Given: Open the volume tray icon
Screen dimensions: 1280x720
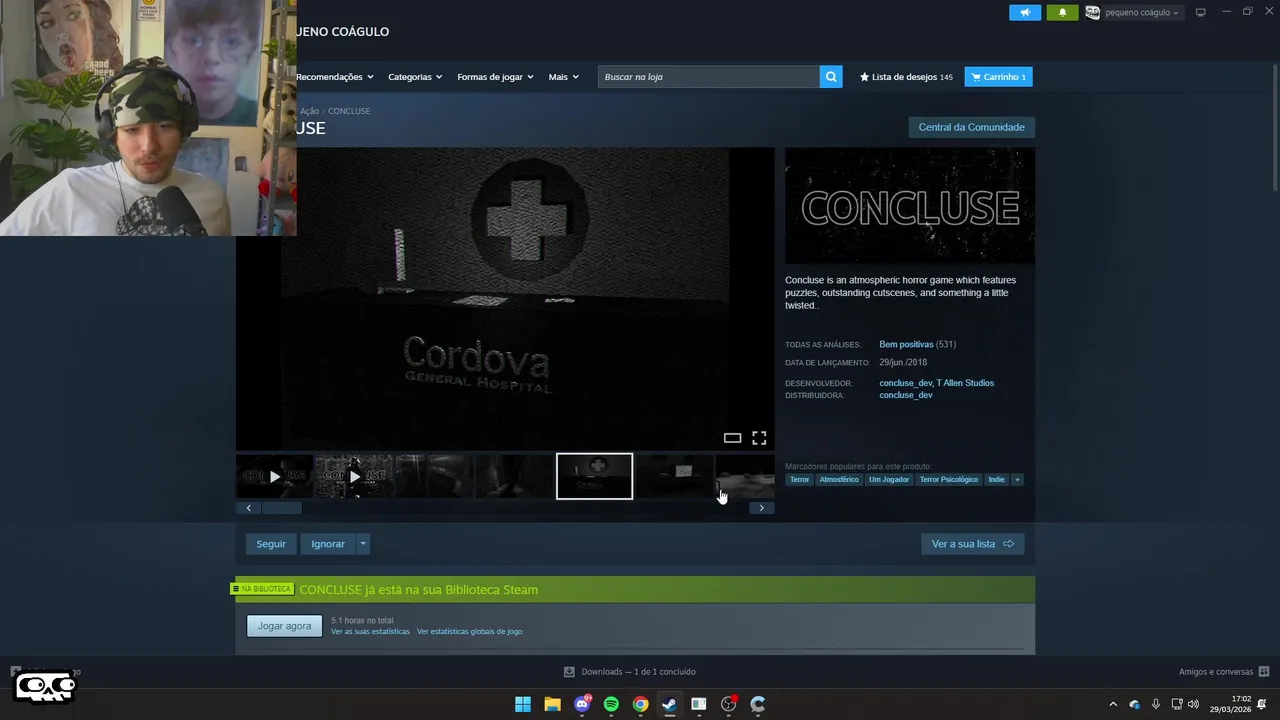Looking at the screenshot, I should point(1193,705).
